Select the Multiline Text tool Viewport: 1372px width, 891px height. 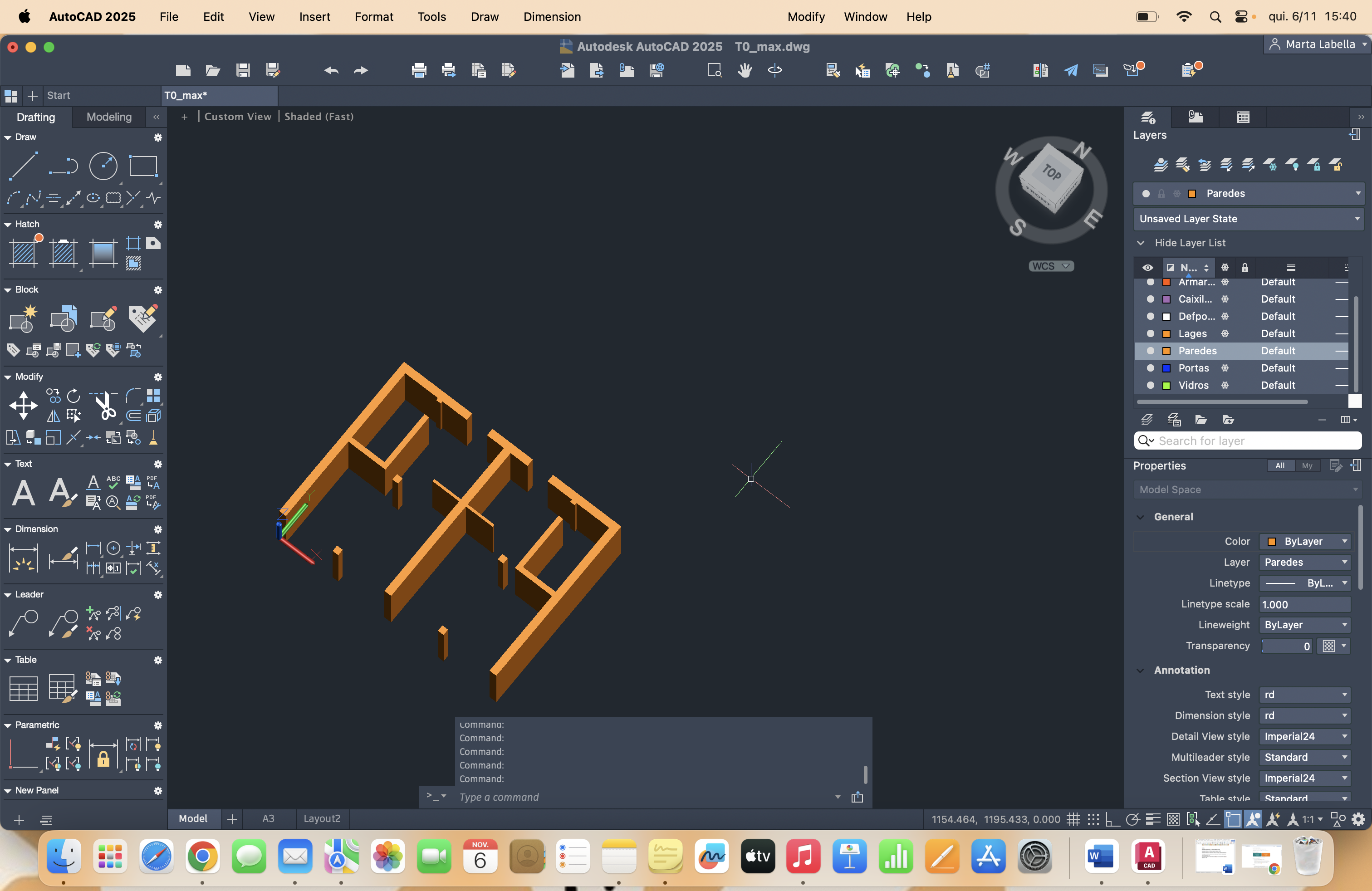click(x=24, y=493)
